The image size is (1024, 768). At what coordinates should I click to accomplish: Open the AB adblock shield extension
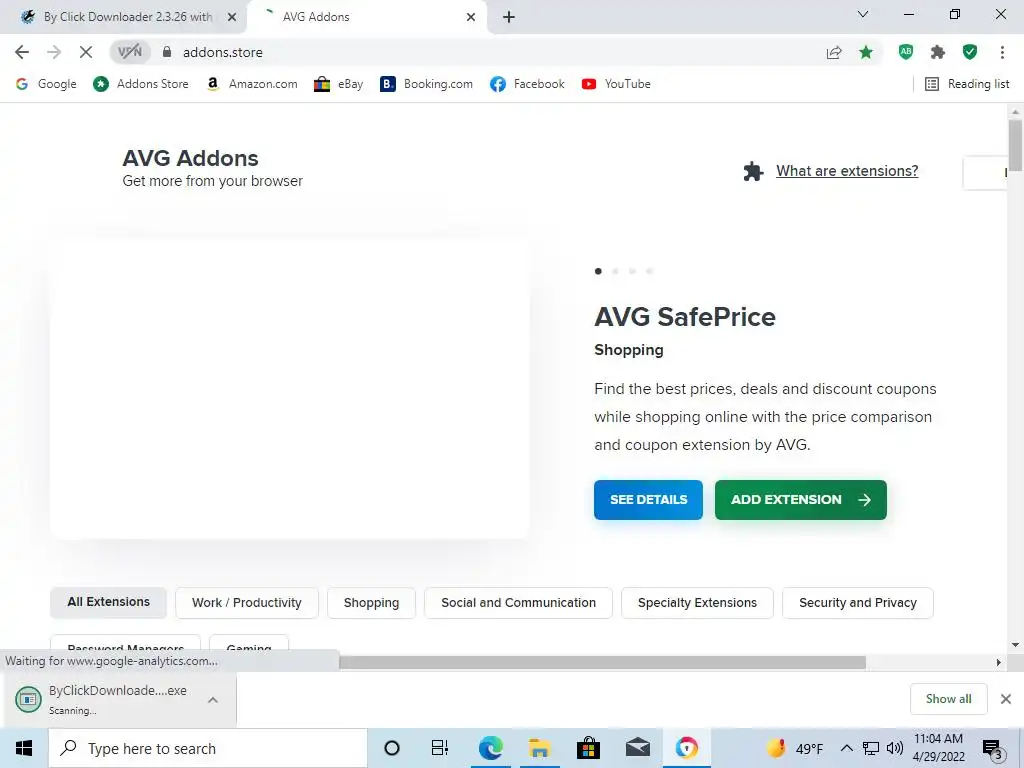point(906,52)
